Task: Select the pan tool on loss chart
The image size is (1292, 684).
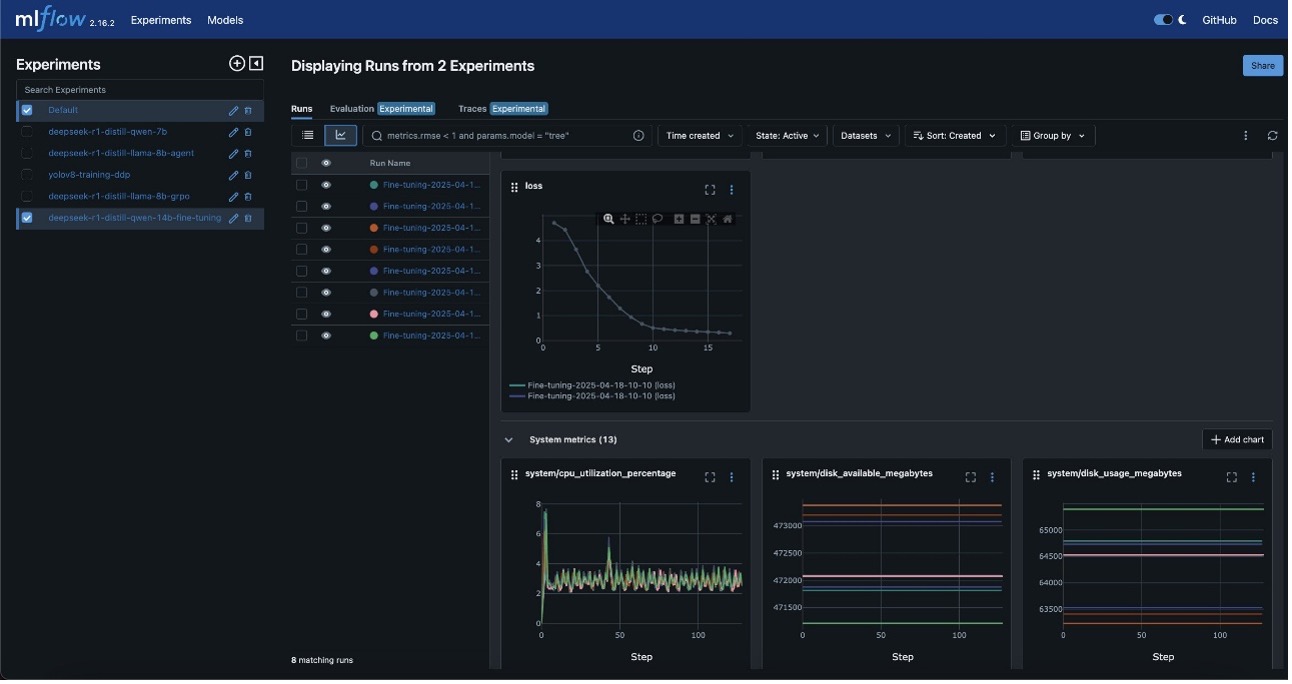Action: pos(625,219)
